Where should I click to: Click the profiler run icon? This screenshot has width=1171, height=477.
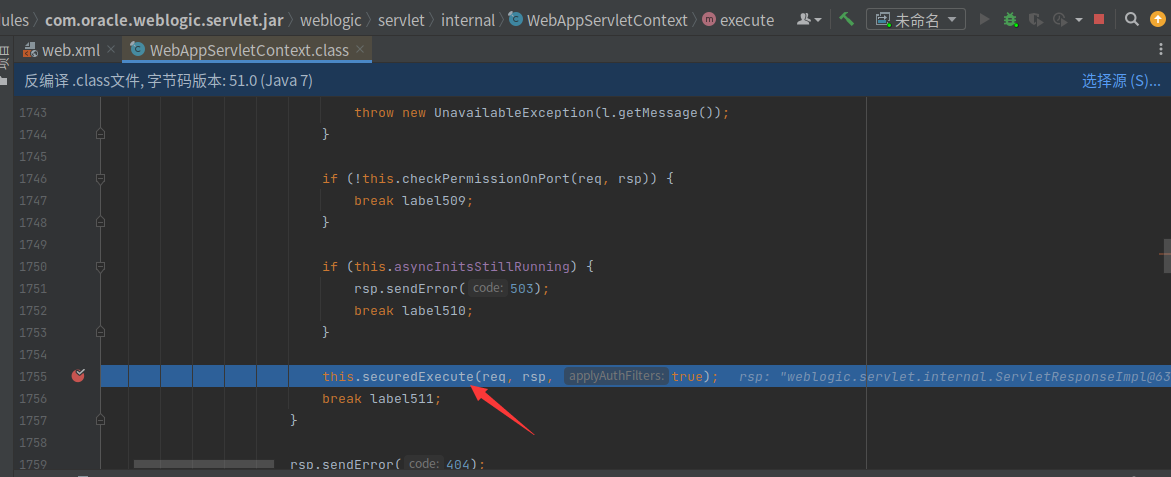click(1058, 19)
